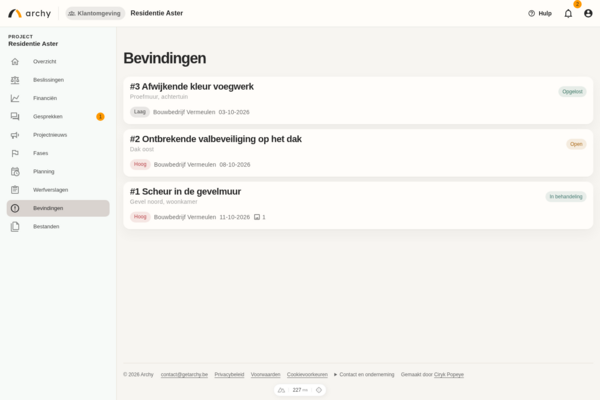Open Financiën in the sidebar

point(58,98)
